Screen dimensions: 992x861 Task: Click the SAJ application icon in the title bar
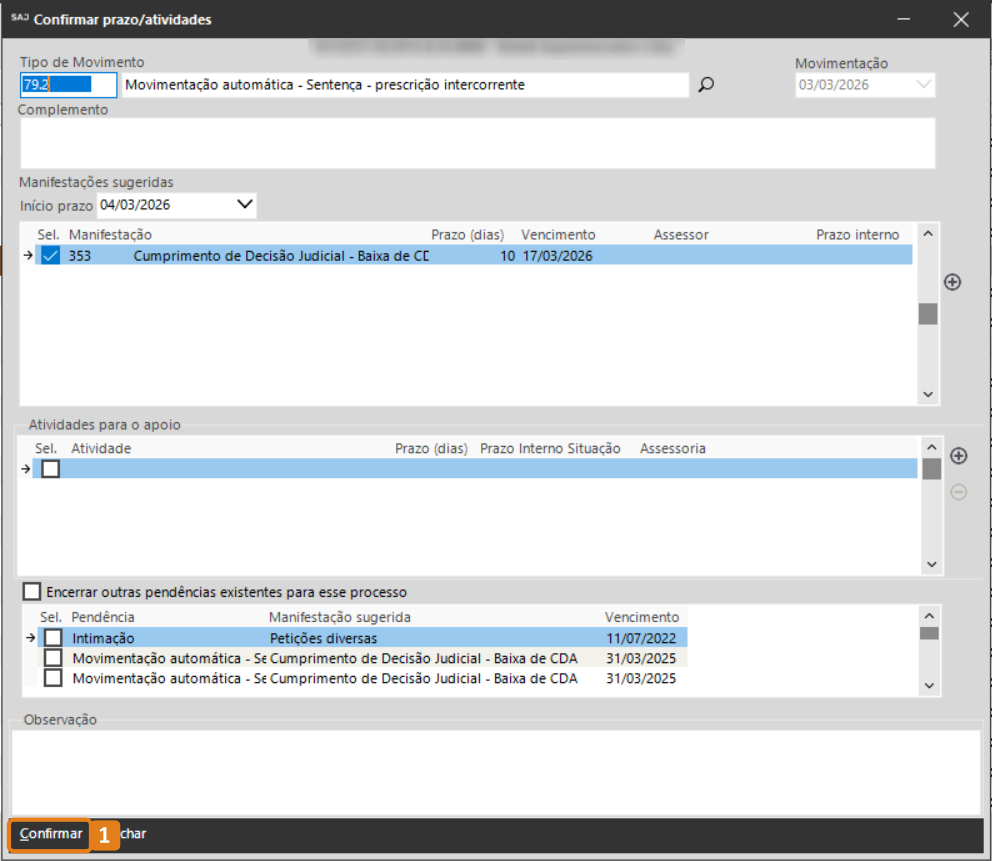coord(19,19)
